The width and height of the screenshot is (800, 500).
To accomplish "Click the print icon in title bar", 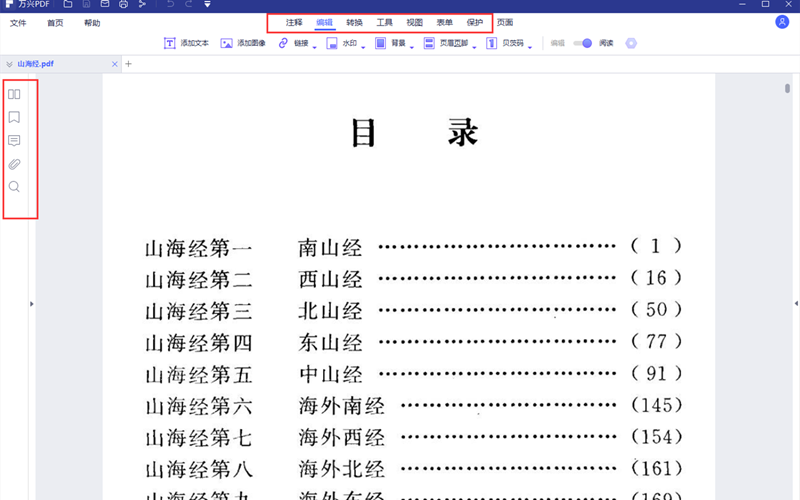I will [123, 5].
